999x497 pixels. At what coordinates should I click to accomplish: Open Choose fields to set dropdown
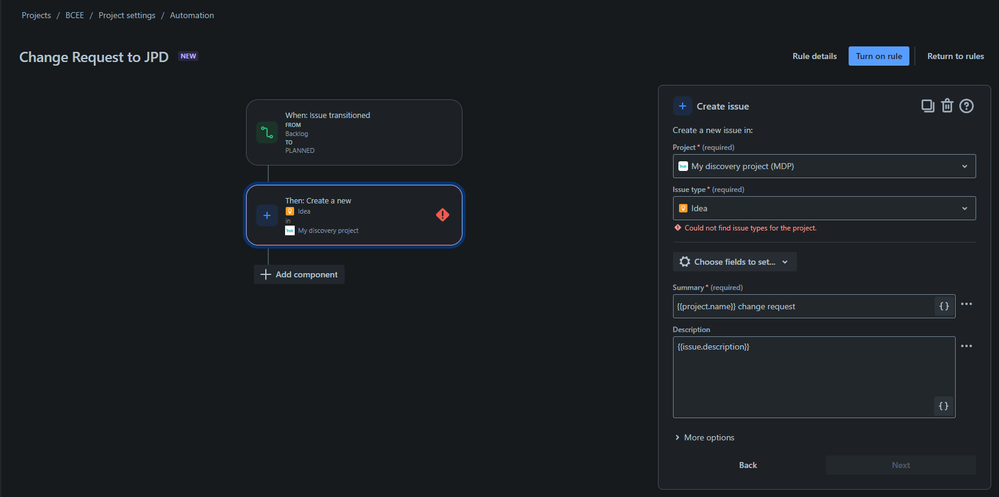[x=735, y=262]
